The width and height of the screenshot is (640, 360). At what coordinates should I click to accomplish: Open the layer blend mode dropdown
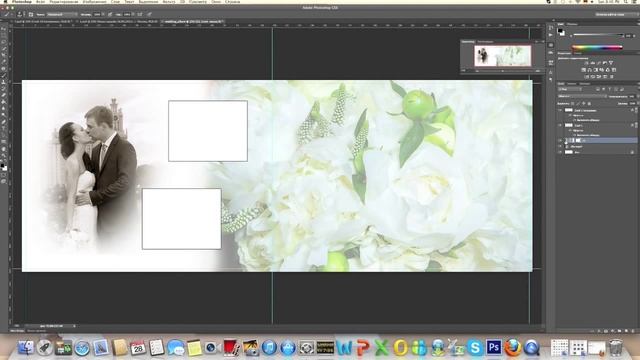point(582,96)
